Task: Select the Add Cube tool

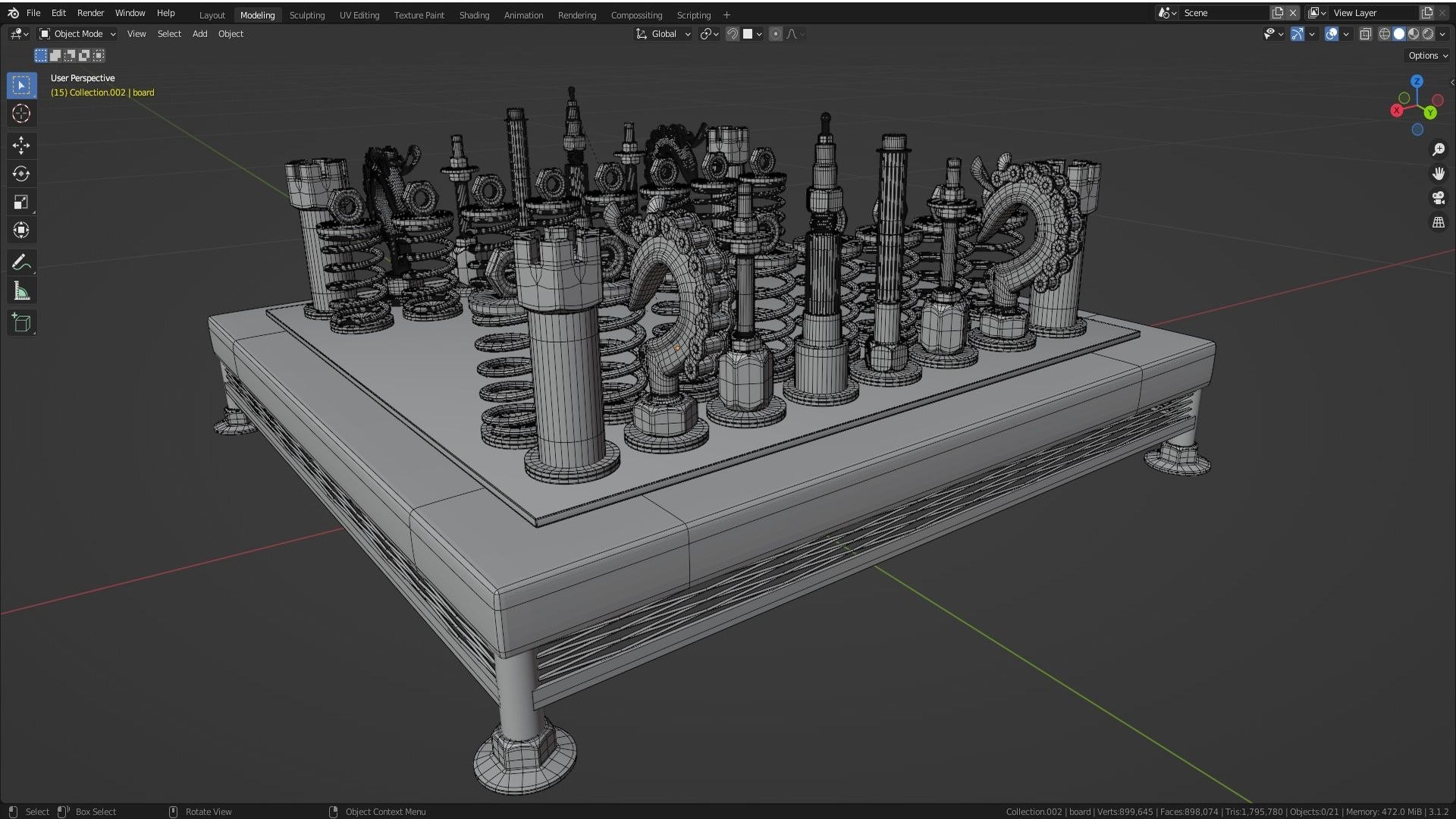Action: pyautogui.click(x=21, y=323)
